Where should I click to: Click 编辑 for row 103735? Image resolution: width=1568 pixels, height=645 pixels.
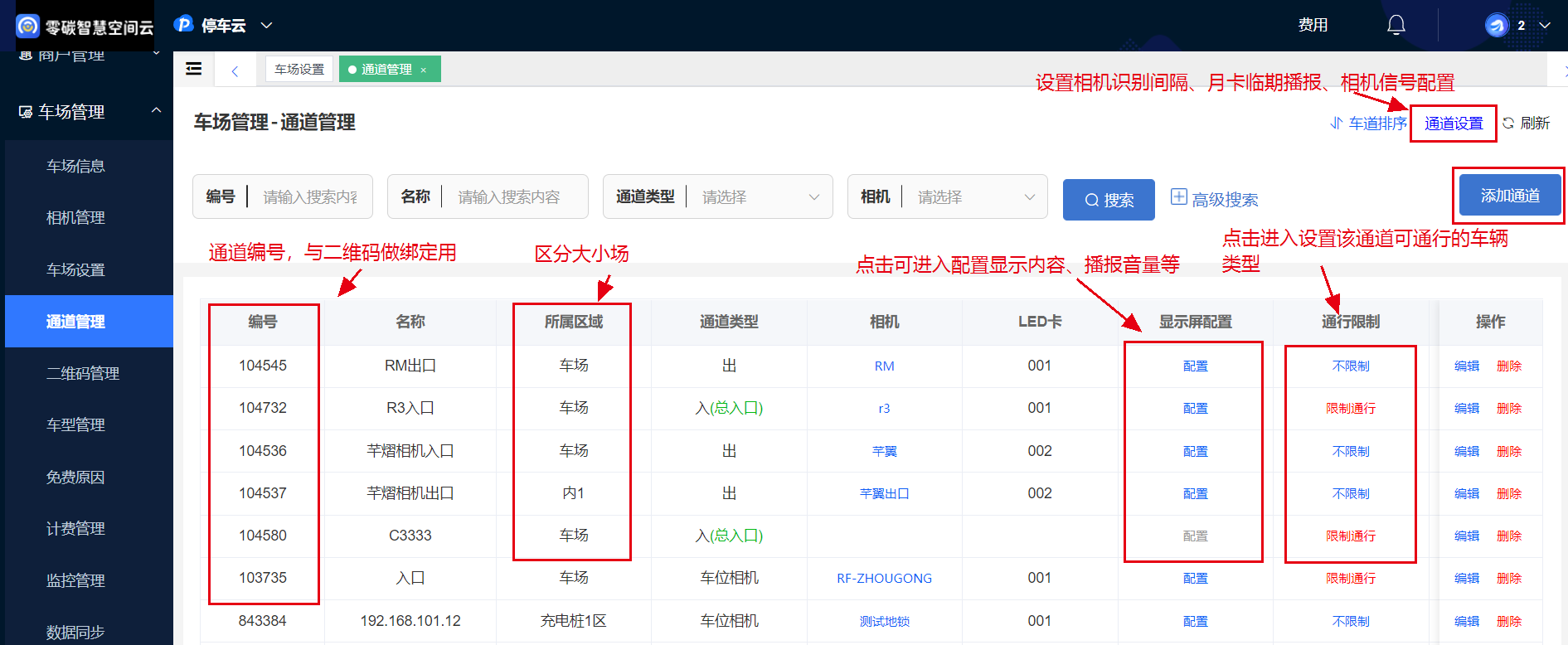click(1467, 578)
